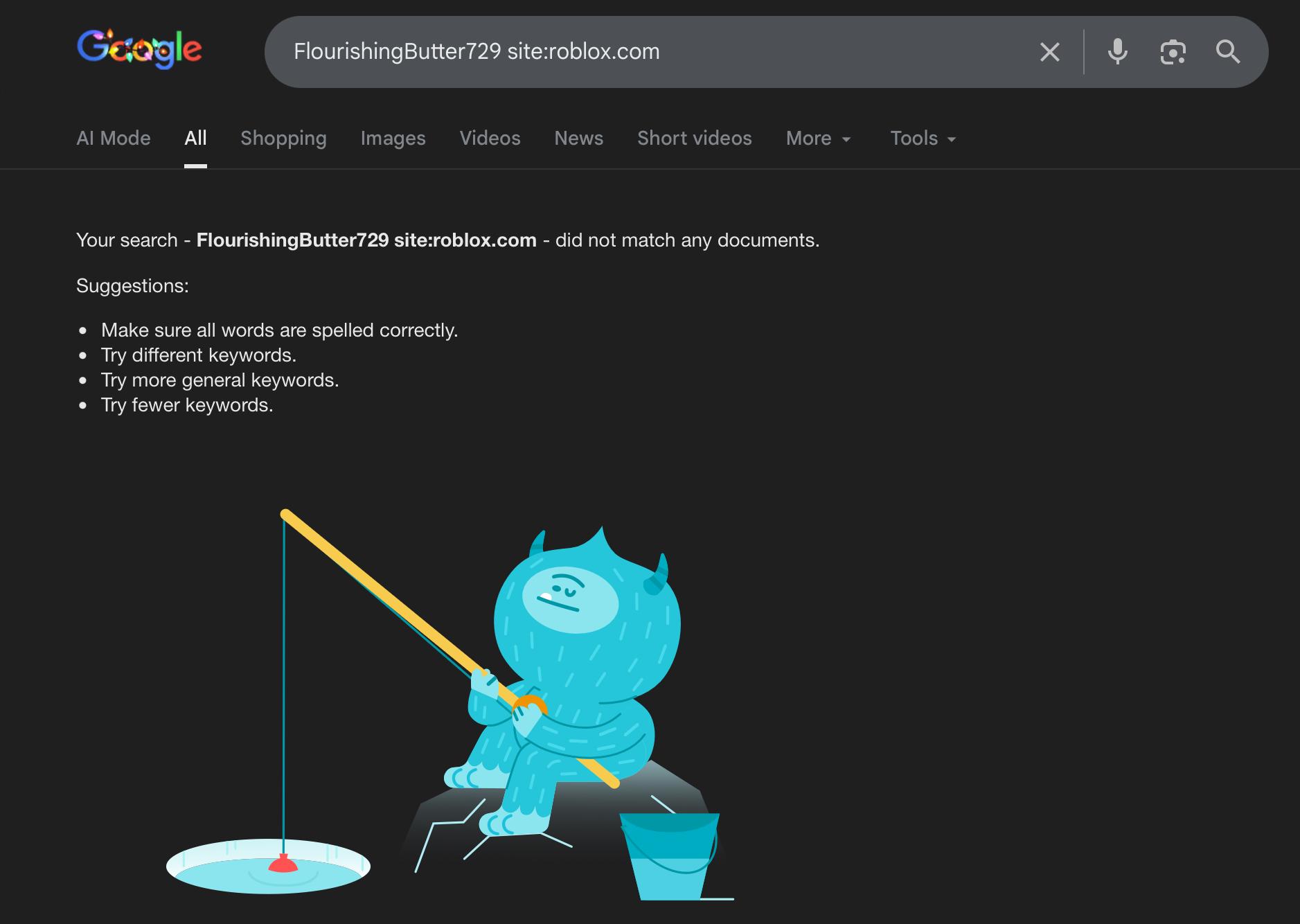Switch to Images results

point(393,139)
